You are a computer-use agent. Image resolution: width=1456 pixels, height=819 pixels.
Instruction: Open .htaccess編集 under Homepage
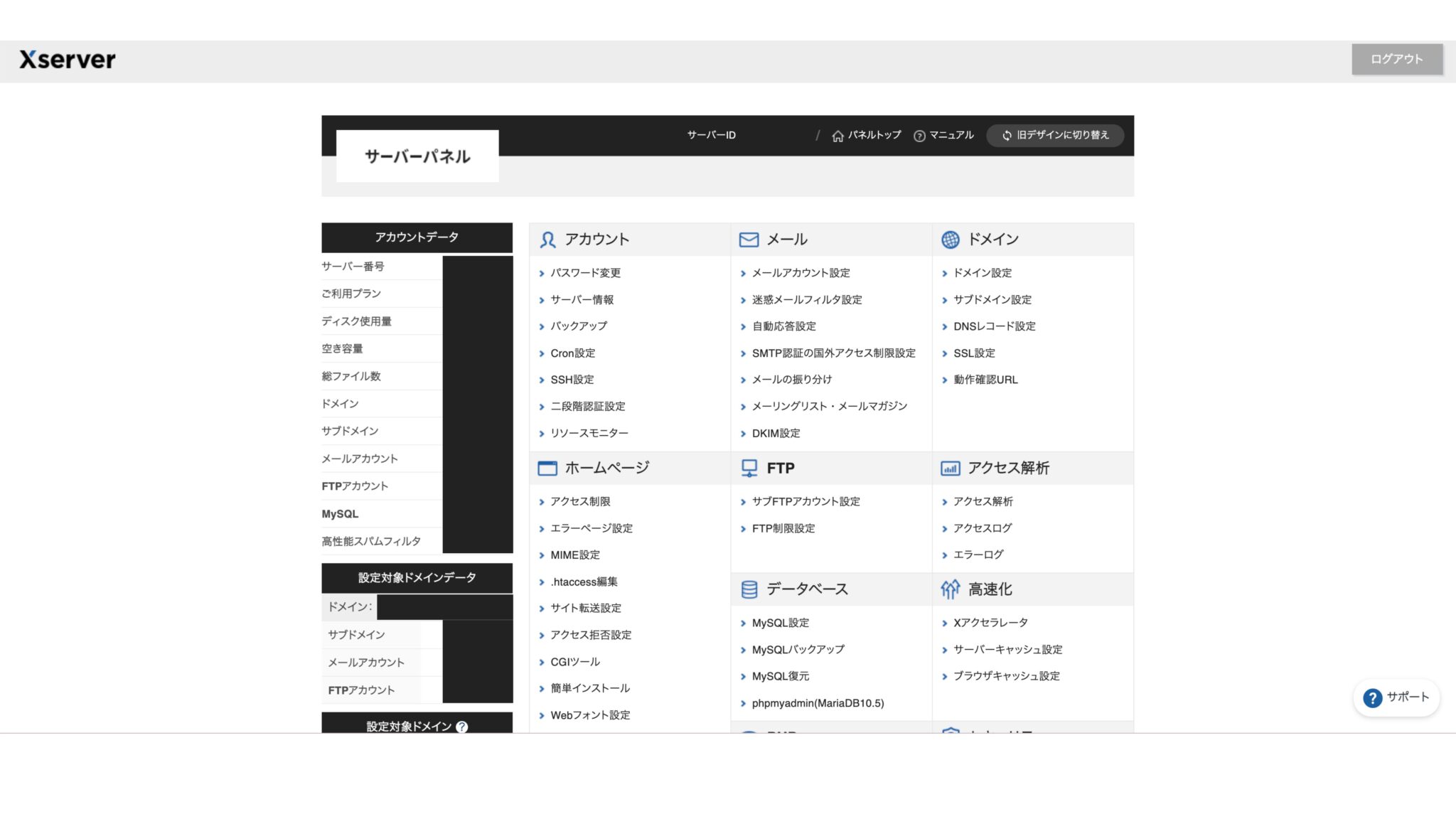click(x=584, y=582)
